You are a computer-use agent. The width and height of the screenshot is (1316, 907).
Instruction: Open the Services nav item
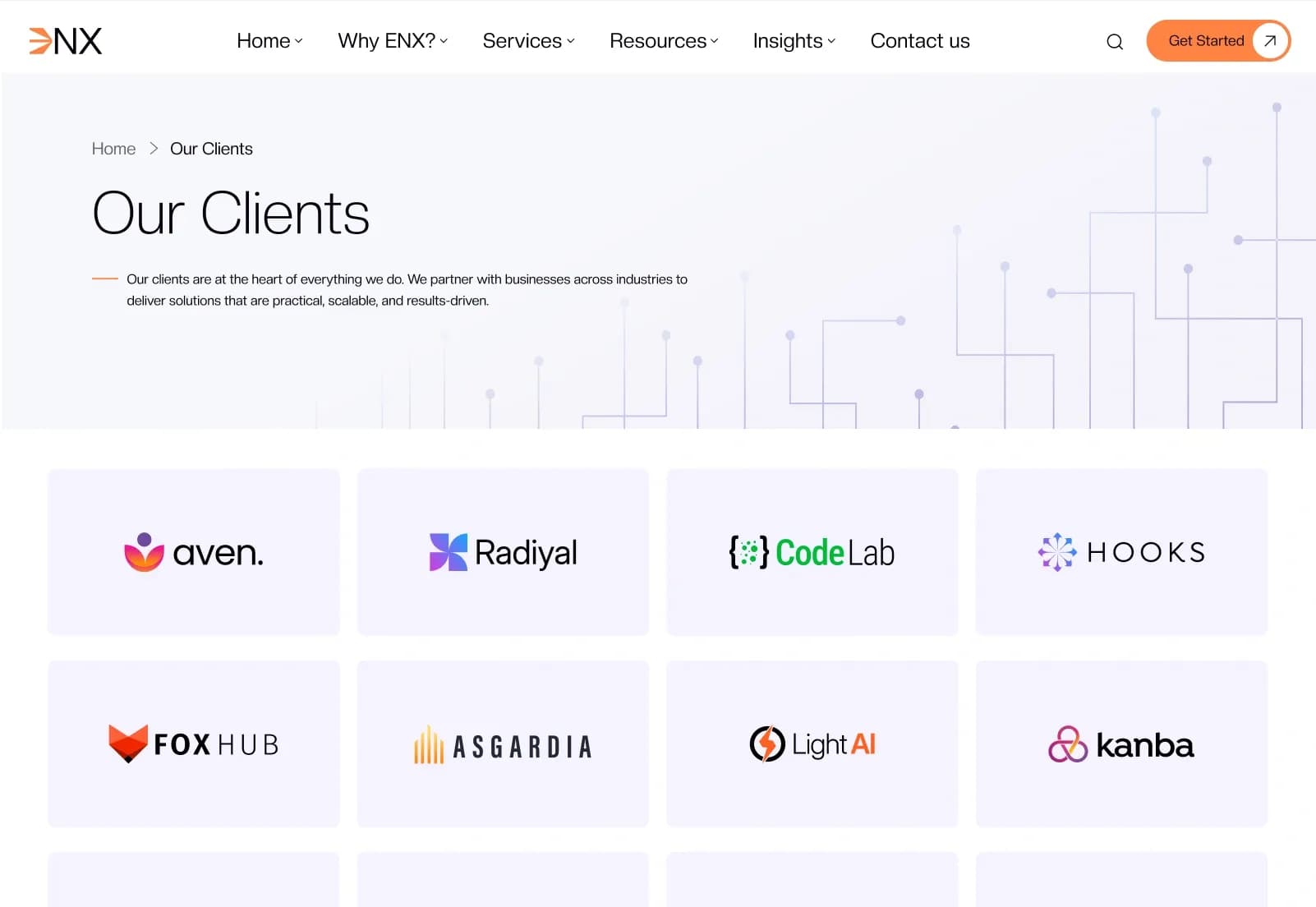522,41
